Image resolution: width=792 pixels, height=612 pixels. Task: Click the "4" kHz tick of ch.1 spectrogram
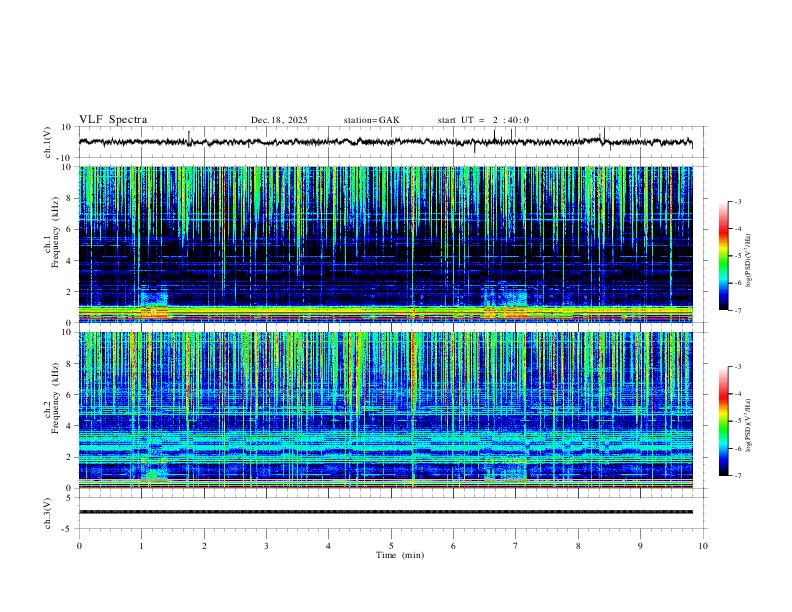point(69,261)
